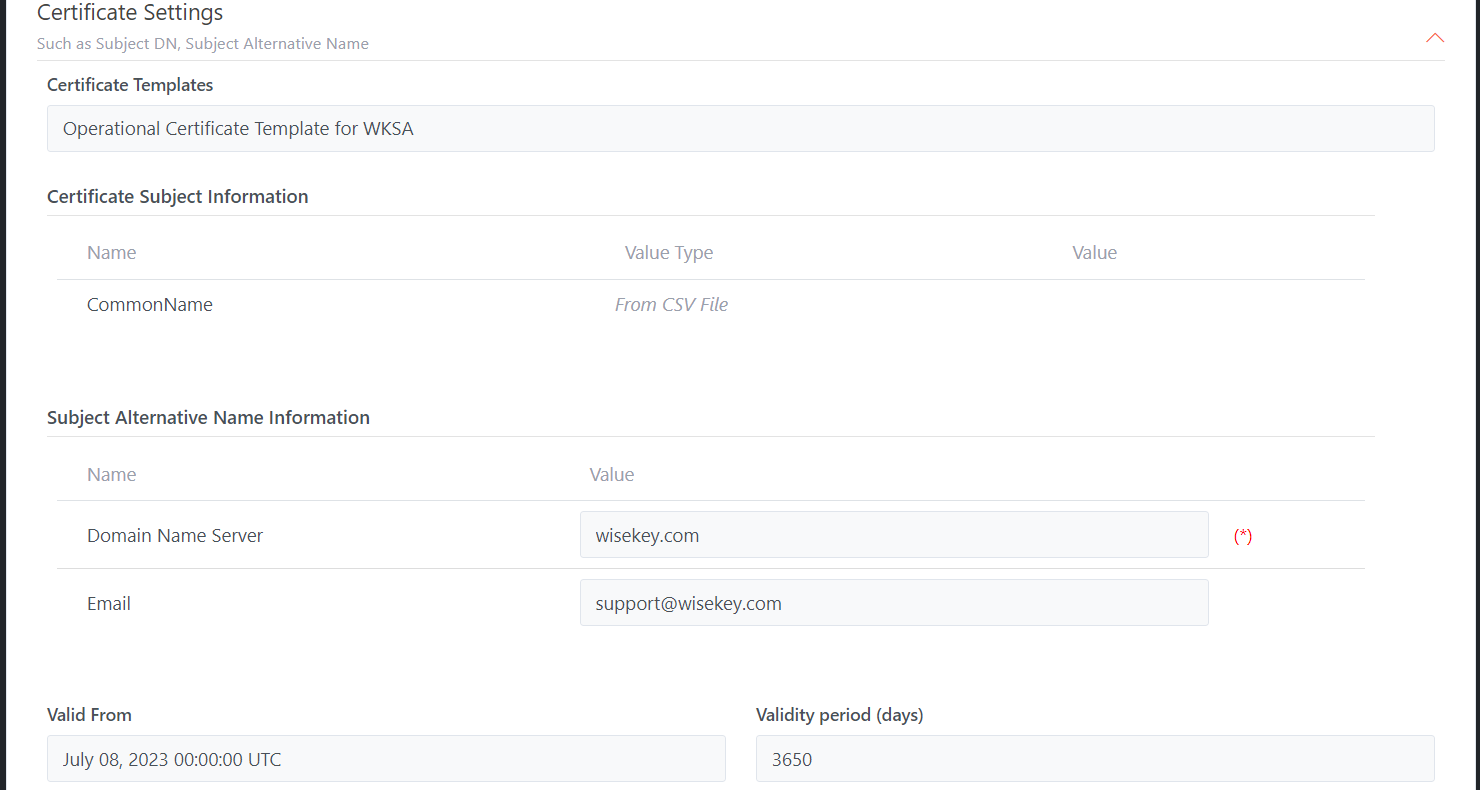1480x790 pixels.
Task: Collapse the Certificate Settings section chevron
Action: point(1434,38)
